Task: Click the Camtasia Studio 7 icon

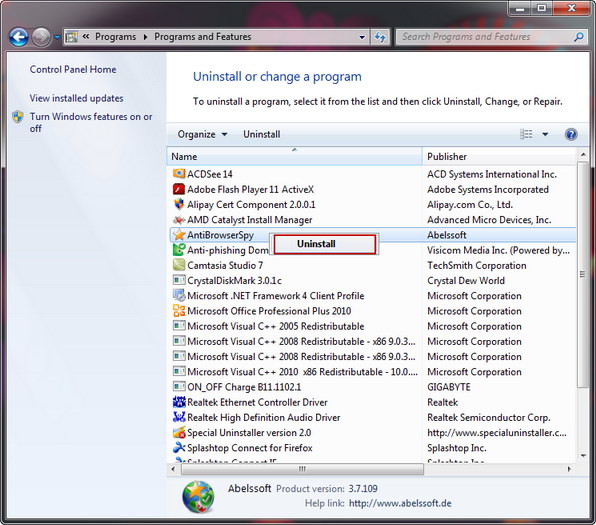Action: tap(179, 265)
